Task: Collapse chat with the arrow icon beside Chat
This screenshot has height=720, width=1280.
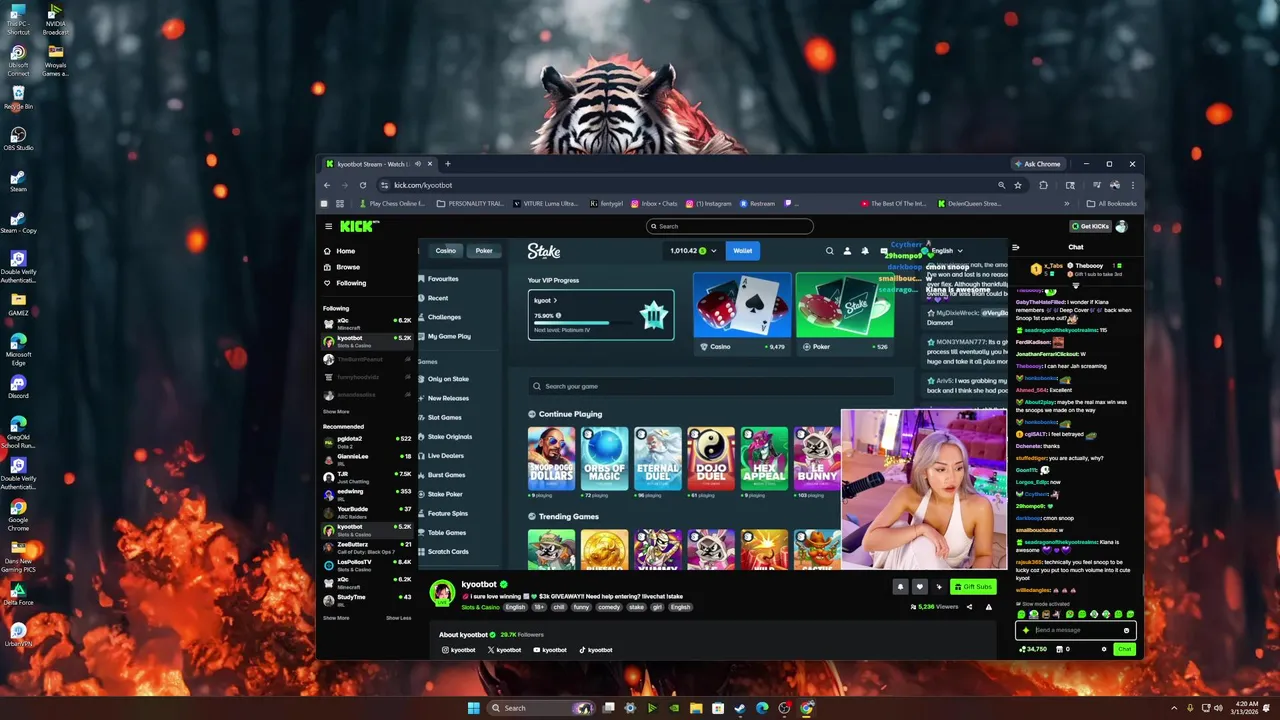Action: point(1016,247)
